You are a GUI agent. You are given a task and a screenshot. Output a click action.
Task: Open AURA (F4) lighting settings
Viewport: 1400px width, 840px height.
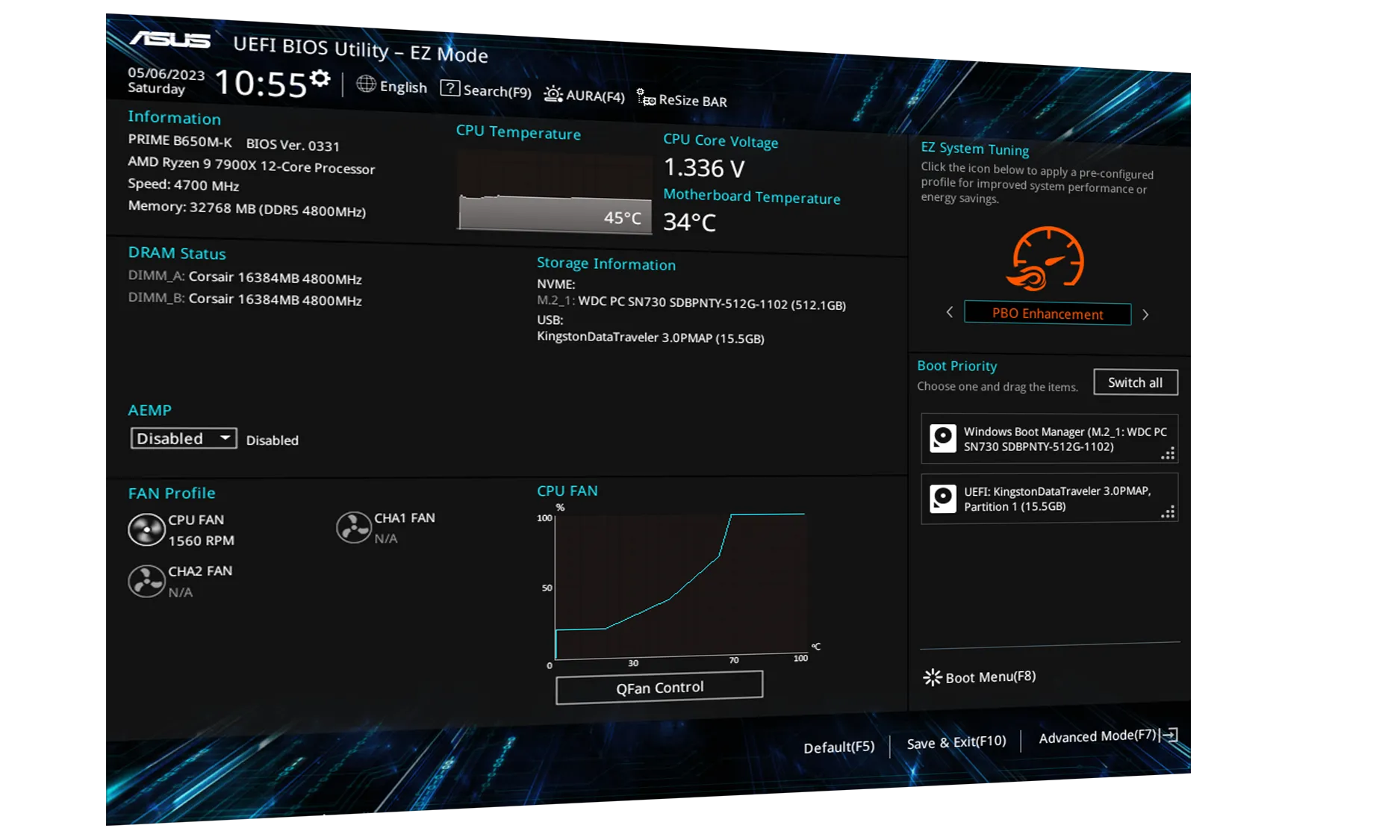[585, 95]
